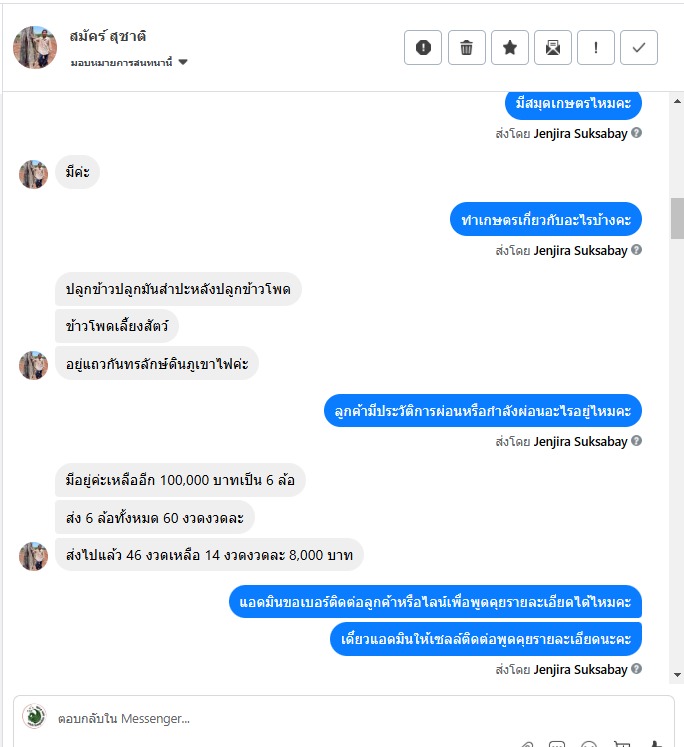Click the customer's header profile picture

[x=35, y=47]
